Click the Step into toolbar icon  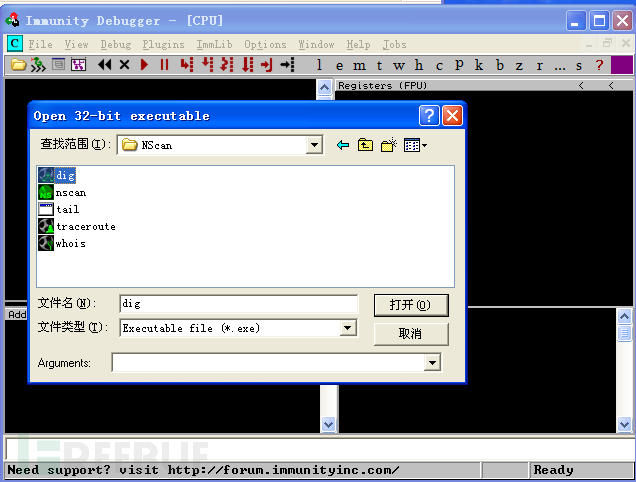pyautogui.click(x=187, y=65)
